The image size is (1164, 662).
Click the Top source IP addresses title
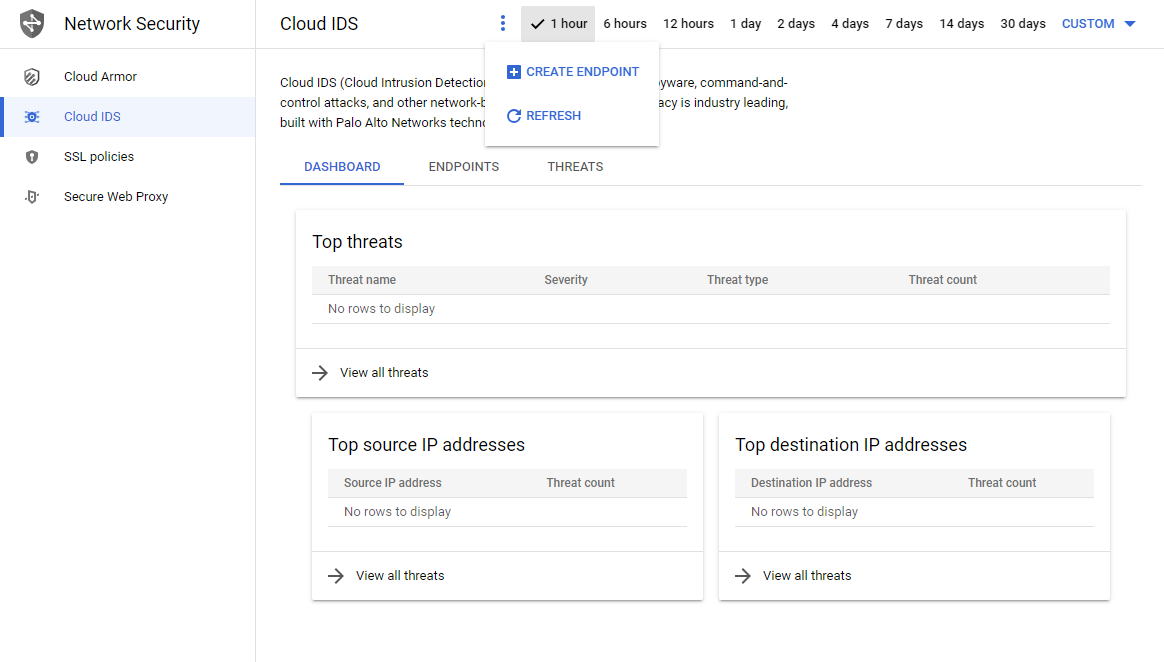pyautogui.click(x=426, y=445)
